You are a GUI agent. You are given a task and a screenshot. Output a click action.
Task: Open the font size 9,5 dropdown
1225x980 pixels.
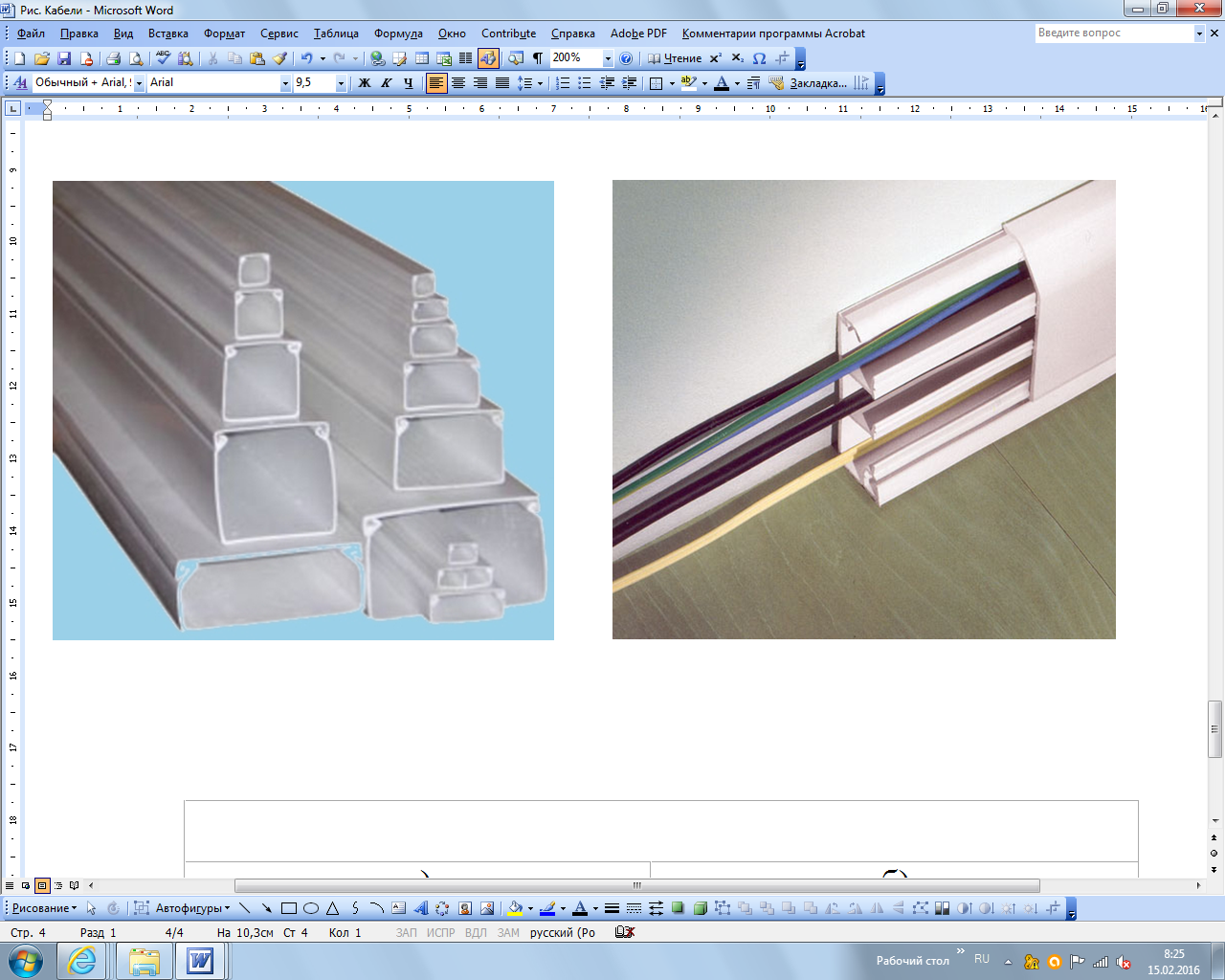click(x=341, y=83)
